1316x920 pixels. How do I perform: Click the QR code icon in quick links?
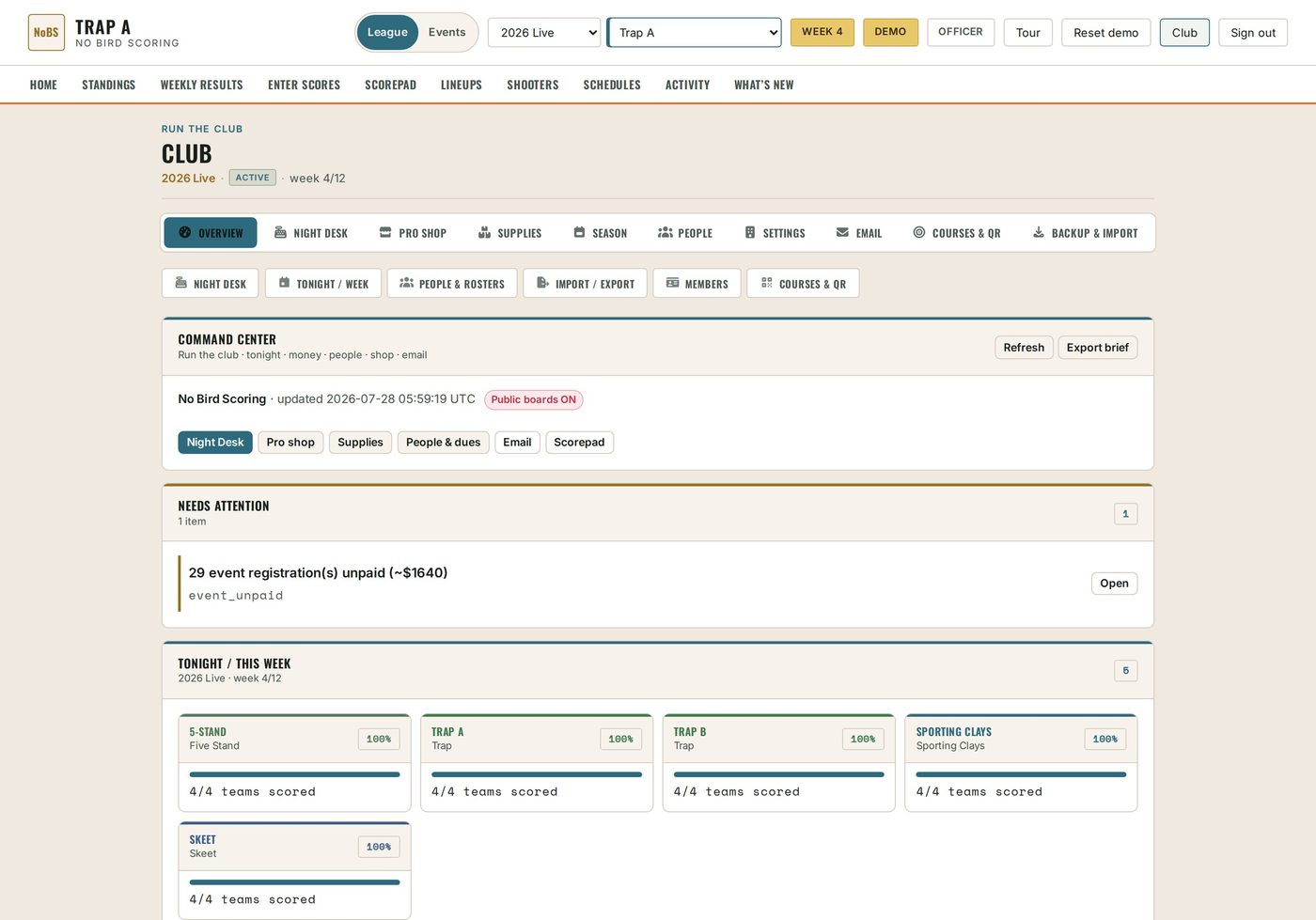pyautogui.click(x=767, y=283)
